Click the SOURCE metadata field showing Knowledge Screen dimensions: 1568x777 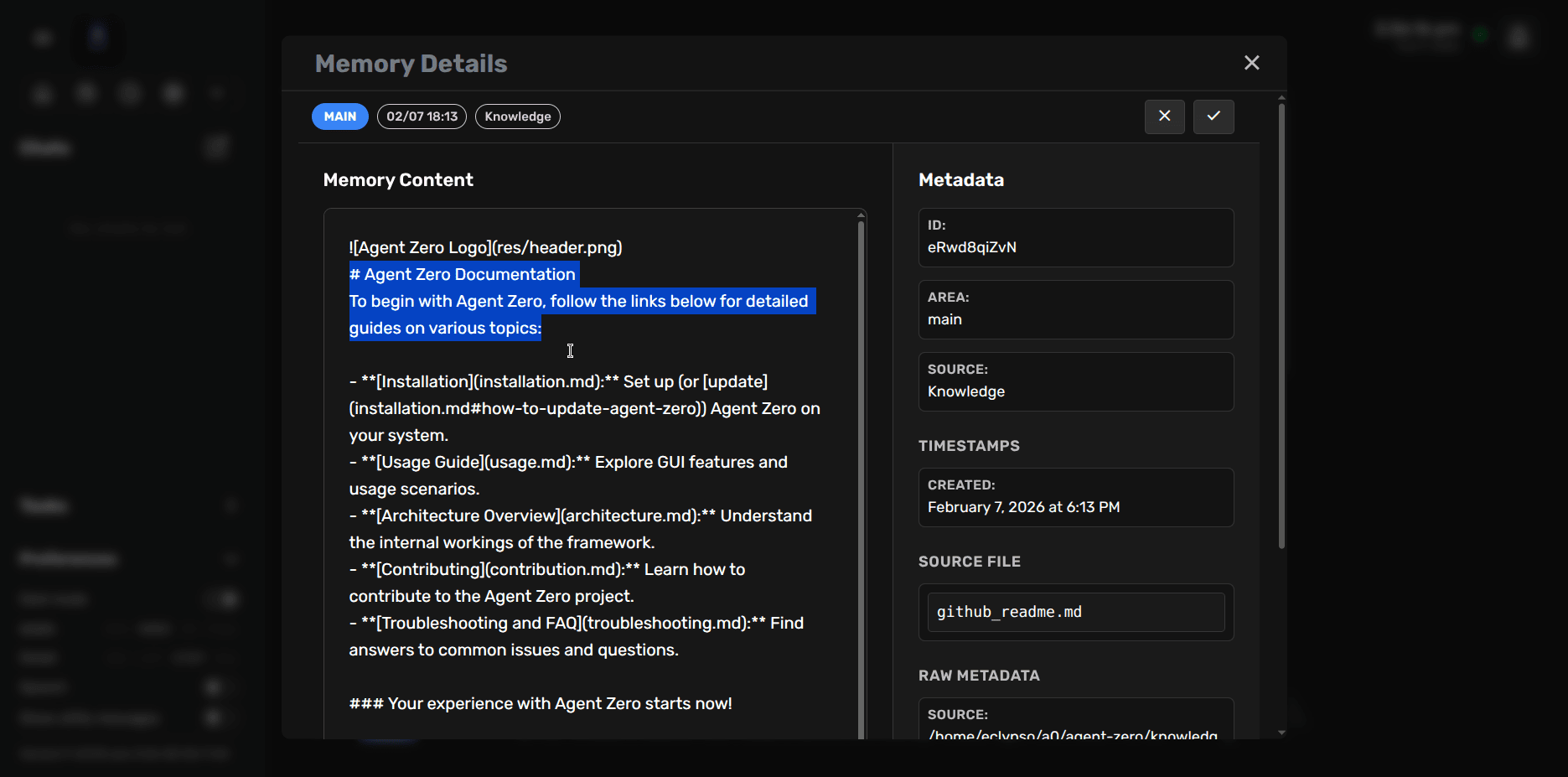(x=1075, y=382)
